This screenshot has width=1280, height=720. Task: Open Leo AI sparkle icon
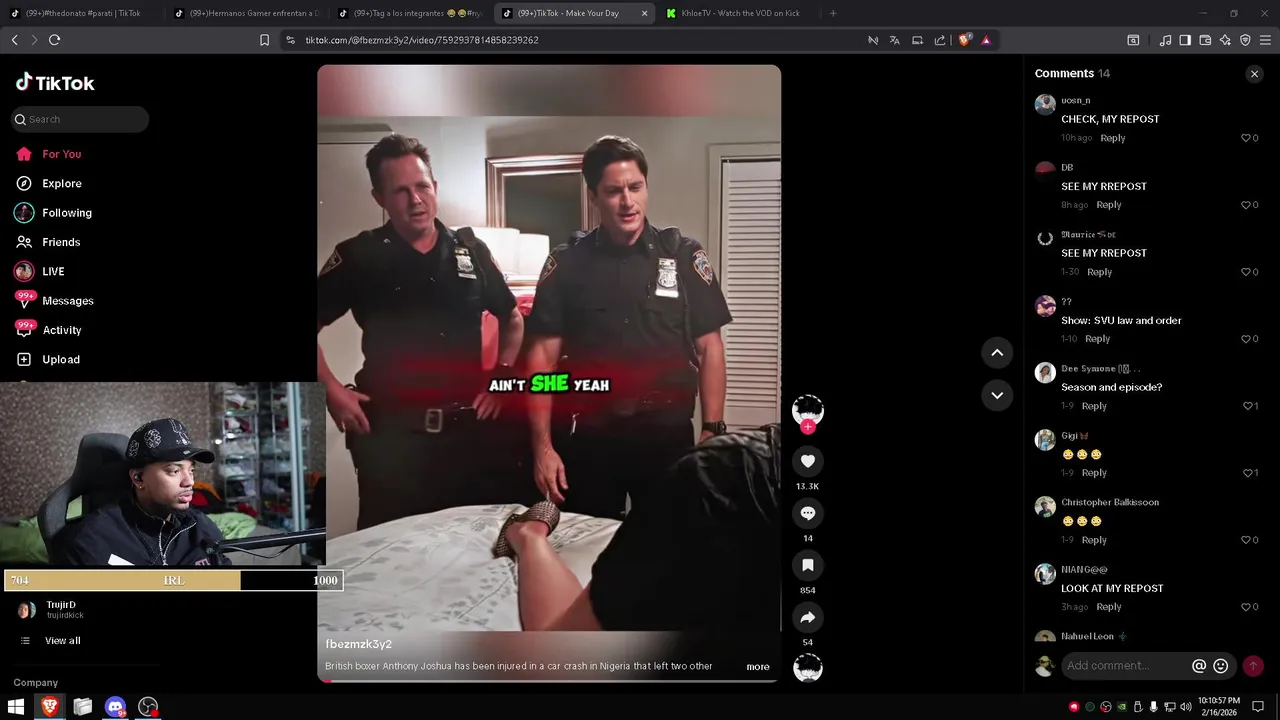click(1225, 40)
